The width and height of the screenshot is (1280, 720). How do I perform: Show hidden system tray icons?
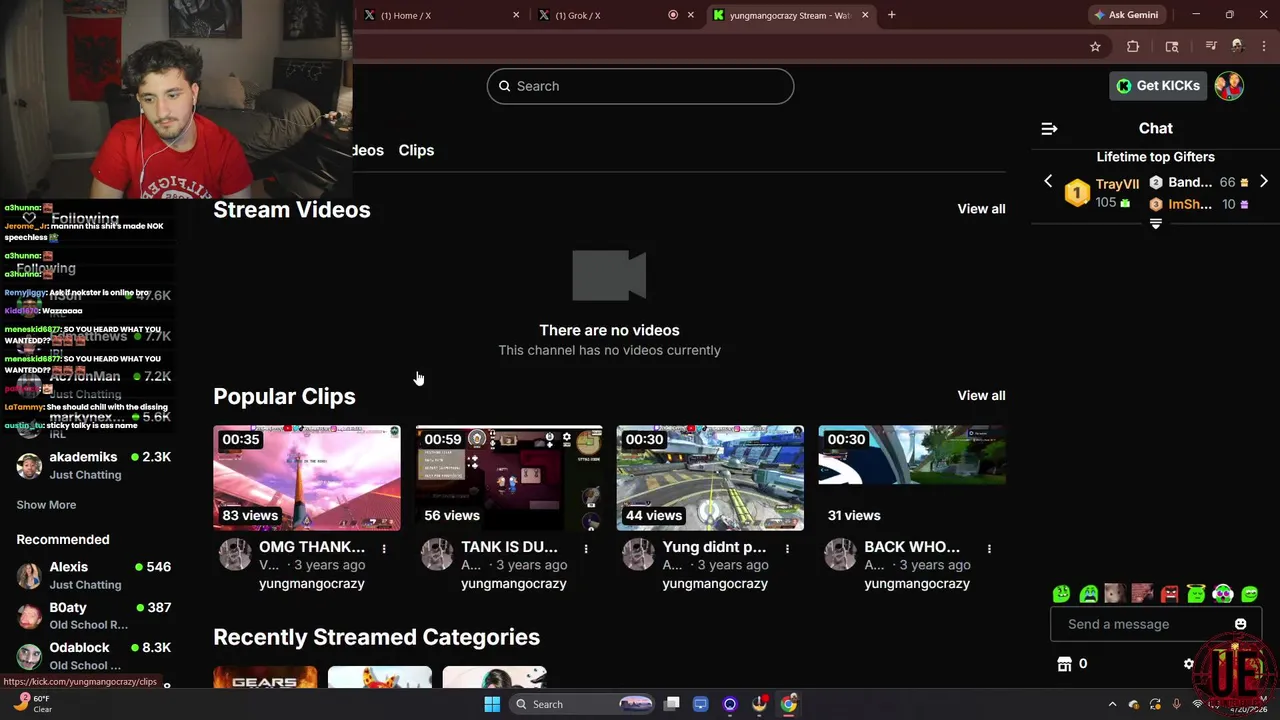1112,704
